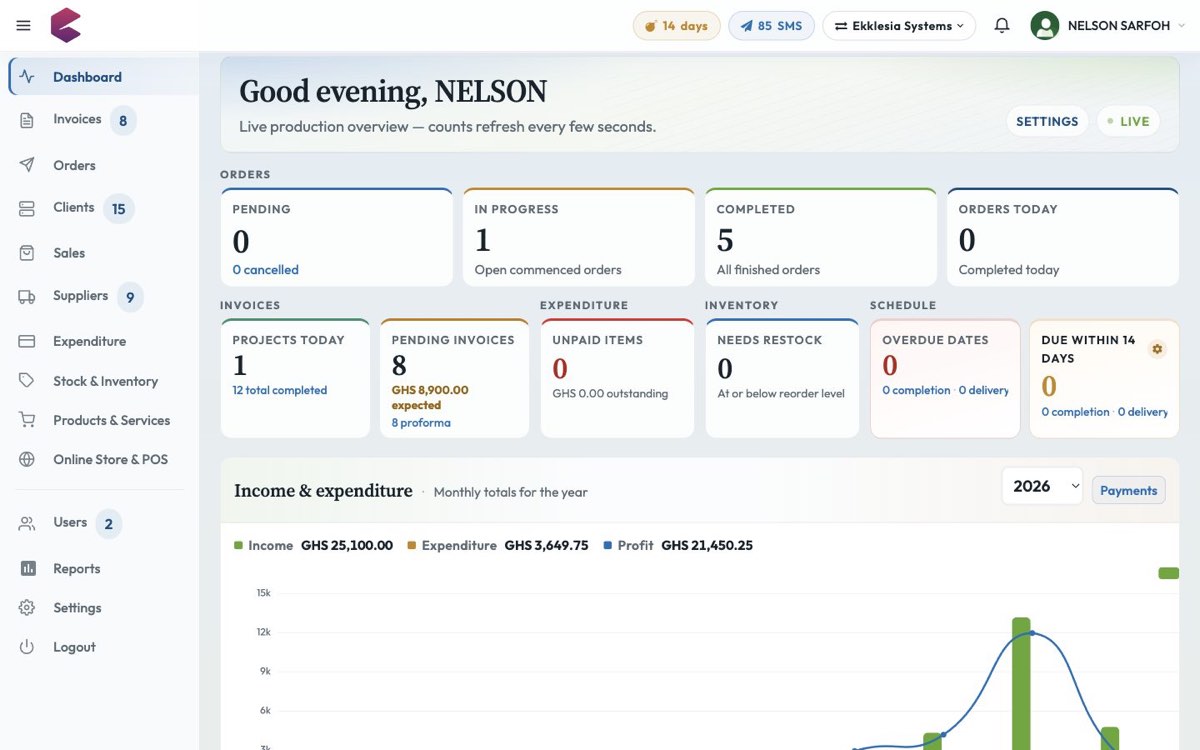Open Online Store & POS in the sidebar

click(104, 459)
